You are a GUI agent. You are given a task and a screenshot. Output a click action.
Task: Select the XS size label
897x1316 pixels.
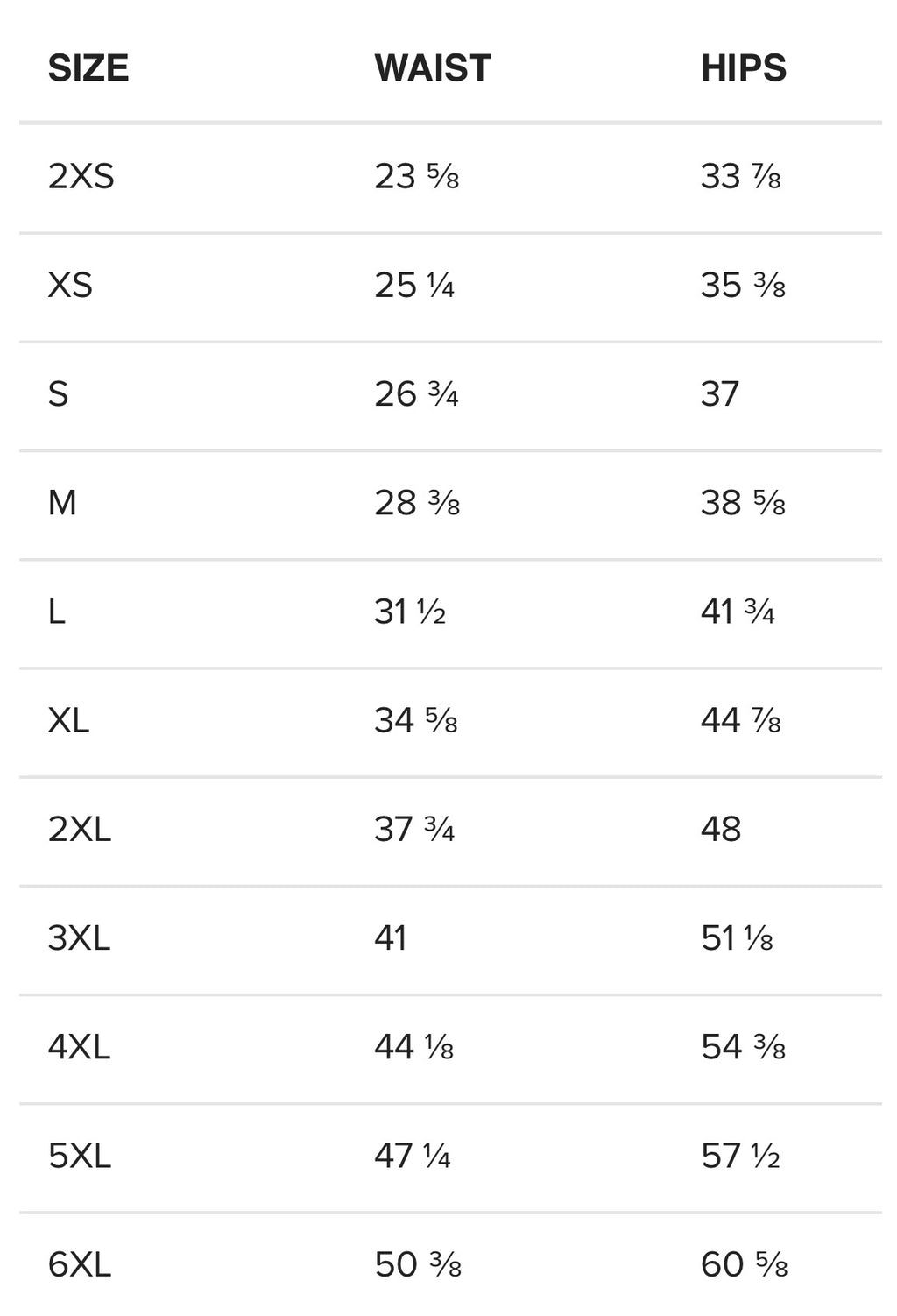coord(70,286)
